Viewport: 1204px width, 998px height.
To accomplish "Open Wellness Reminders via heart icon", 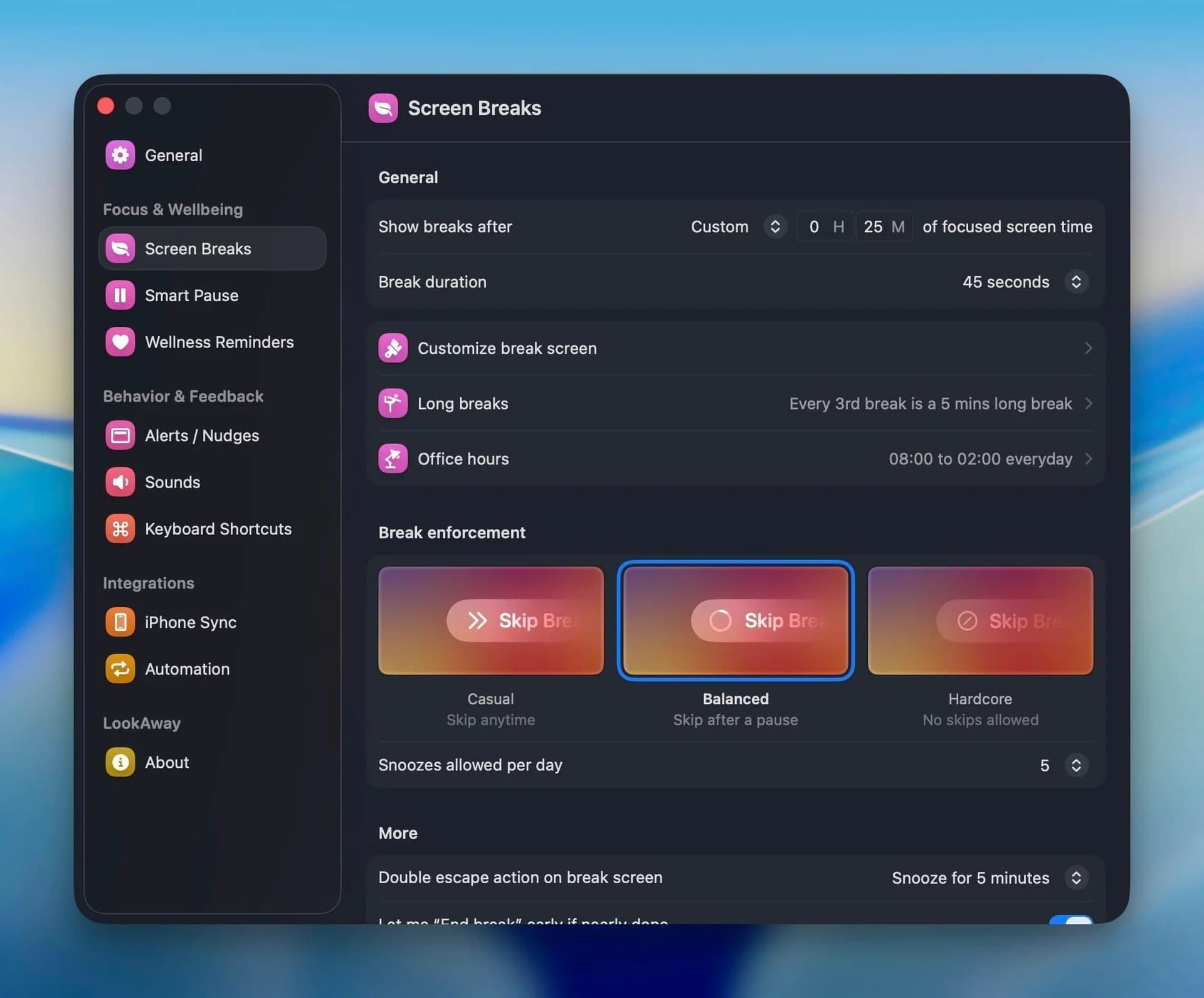I will 120,342.
